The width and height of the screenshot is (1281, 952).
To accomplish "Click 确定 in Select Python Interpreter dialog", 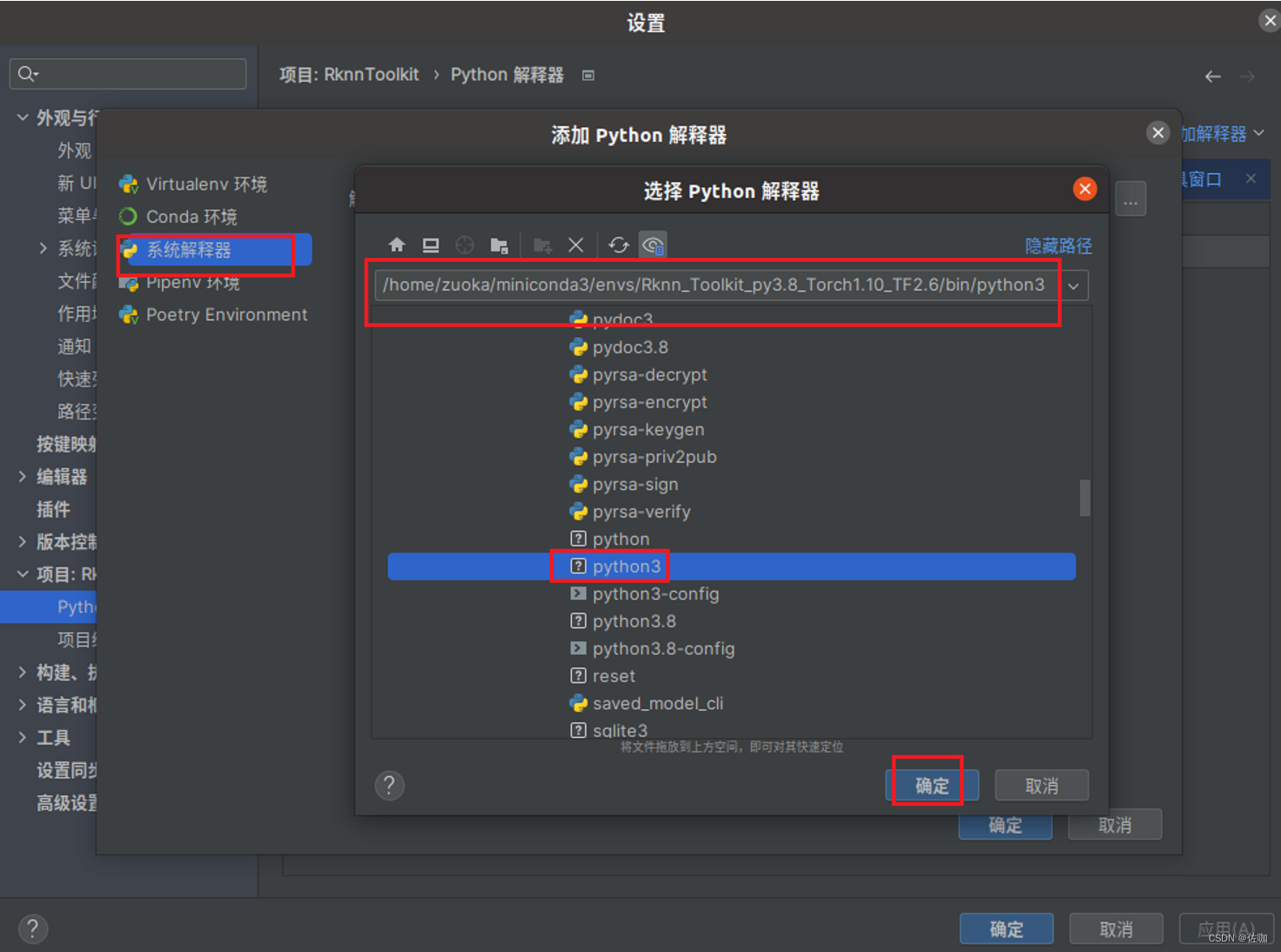I will [932, 786].
